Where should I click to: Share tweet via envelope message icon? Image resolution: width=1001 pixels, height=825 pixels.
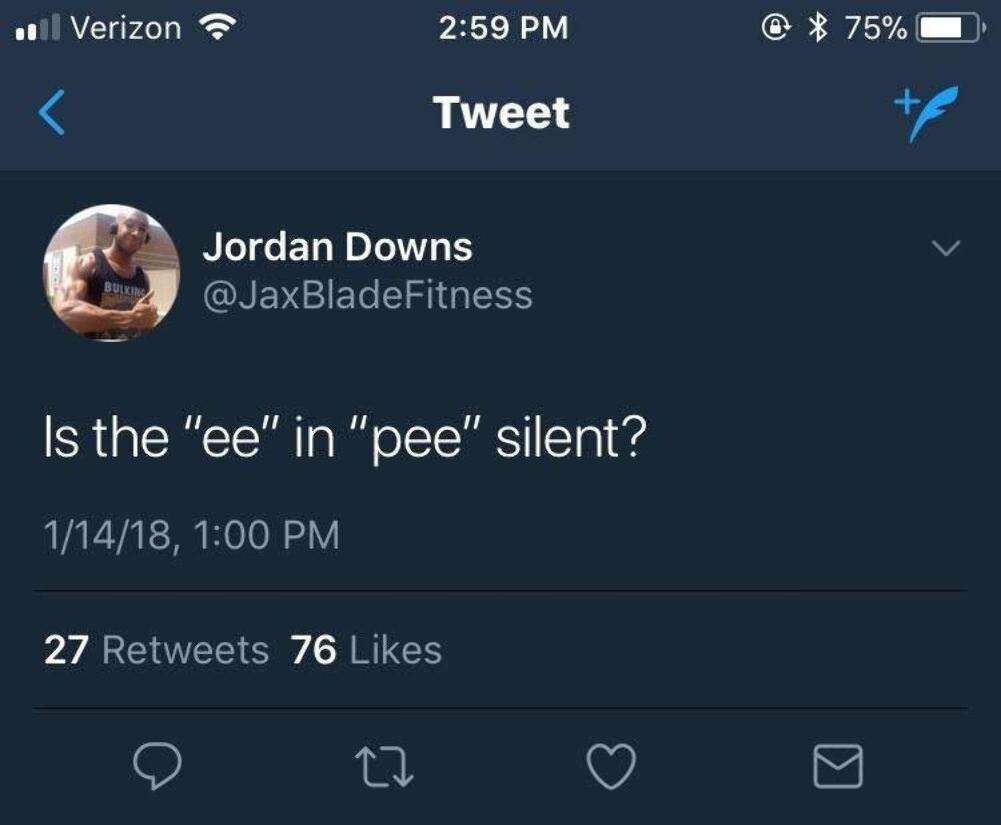tap(836, 766)
